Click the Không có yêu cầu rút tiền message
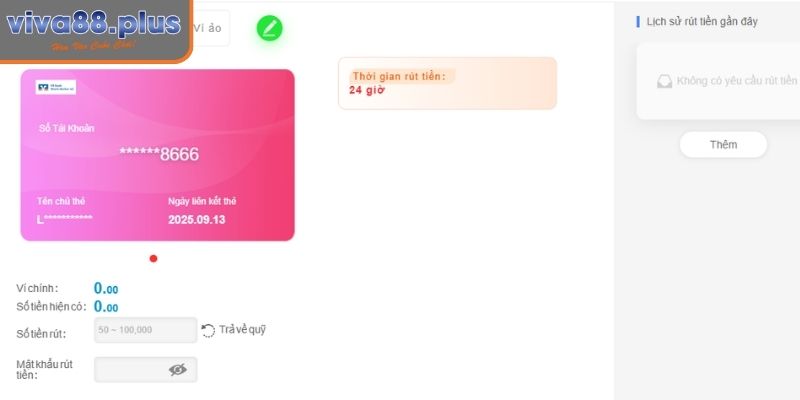 pyautogui.click(x=736, y=81)
